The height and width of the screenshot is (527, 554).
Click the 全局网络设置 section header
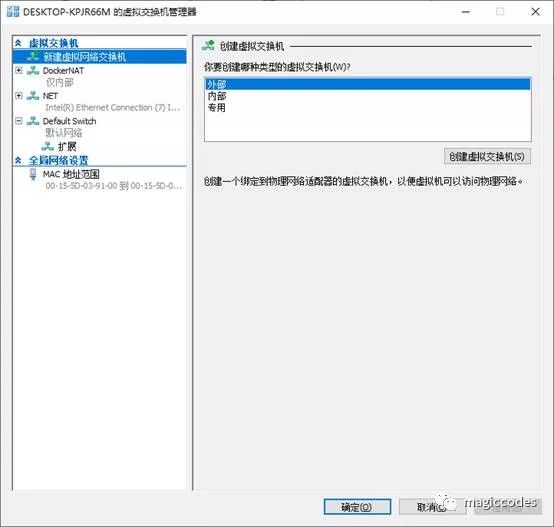click(58, 161)
